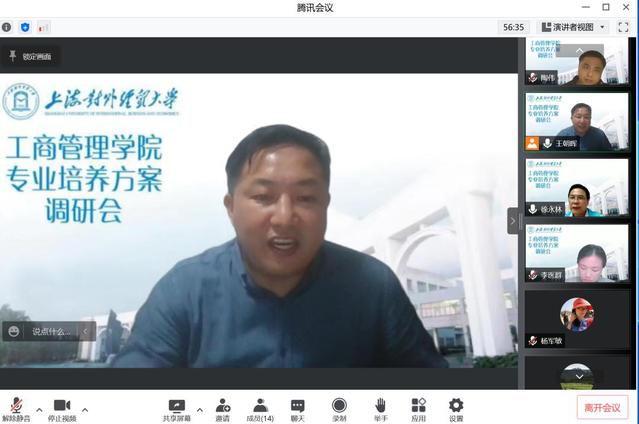639x424 pixels.
Task: Click the meeting info icon
Action: tap(7, 27)
